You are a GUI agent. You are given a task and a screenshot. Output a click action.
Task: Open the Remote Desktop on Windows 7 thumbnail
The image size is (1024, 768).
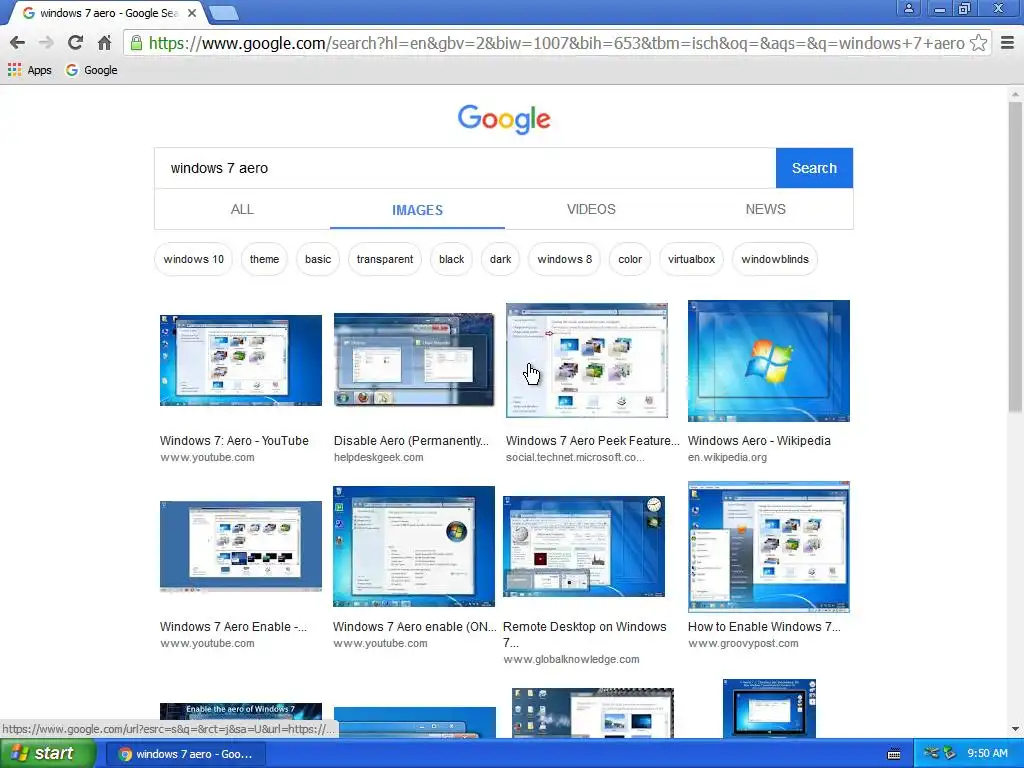(584, 546)
